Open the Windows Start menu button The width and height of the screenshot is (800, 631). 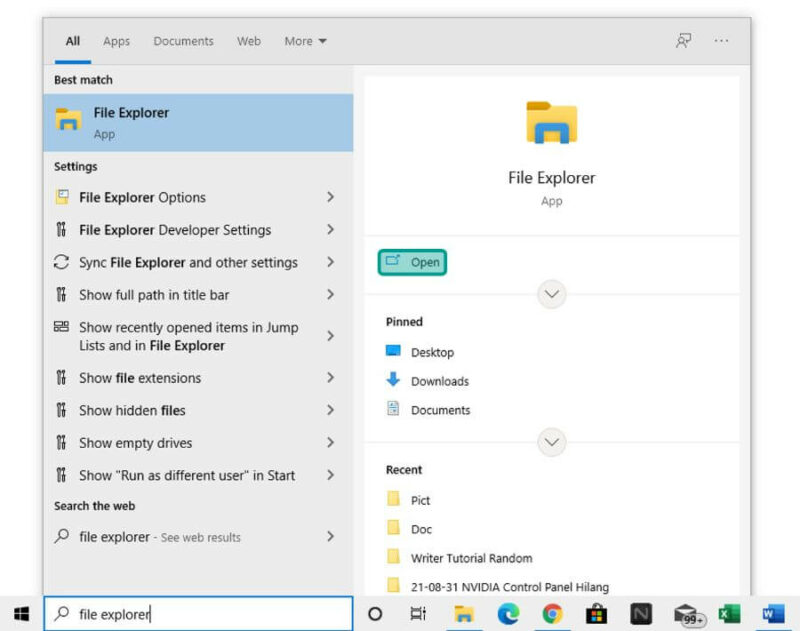click(21, 614)
